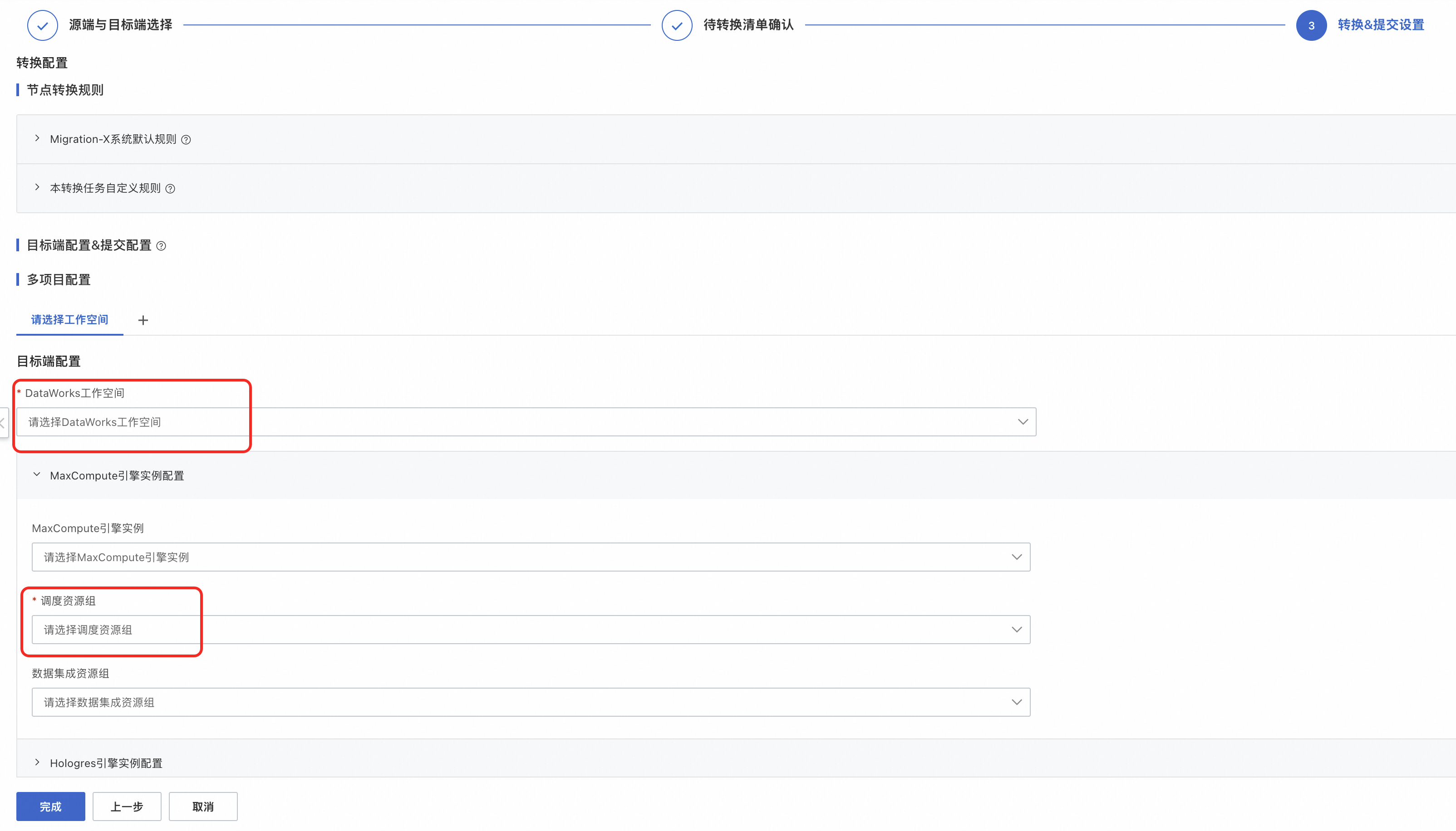Open the 调度资源组 dropdown
Viewport: 1456px width, 831px height.
(x=531, y=630)
